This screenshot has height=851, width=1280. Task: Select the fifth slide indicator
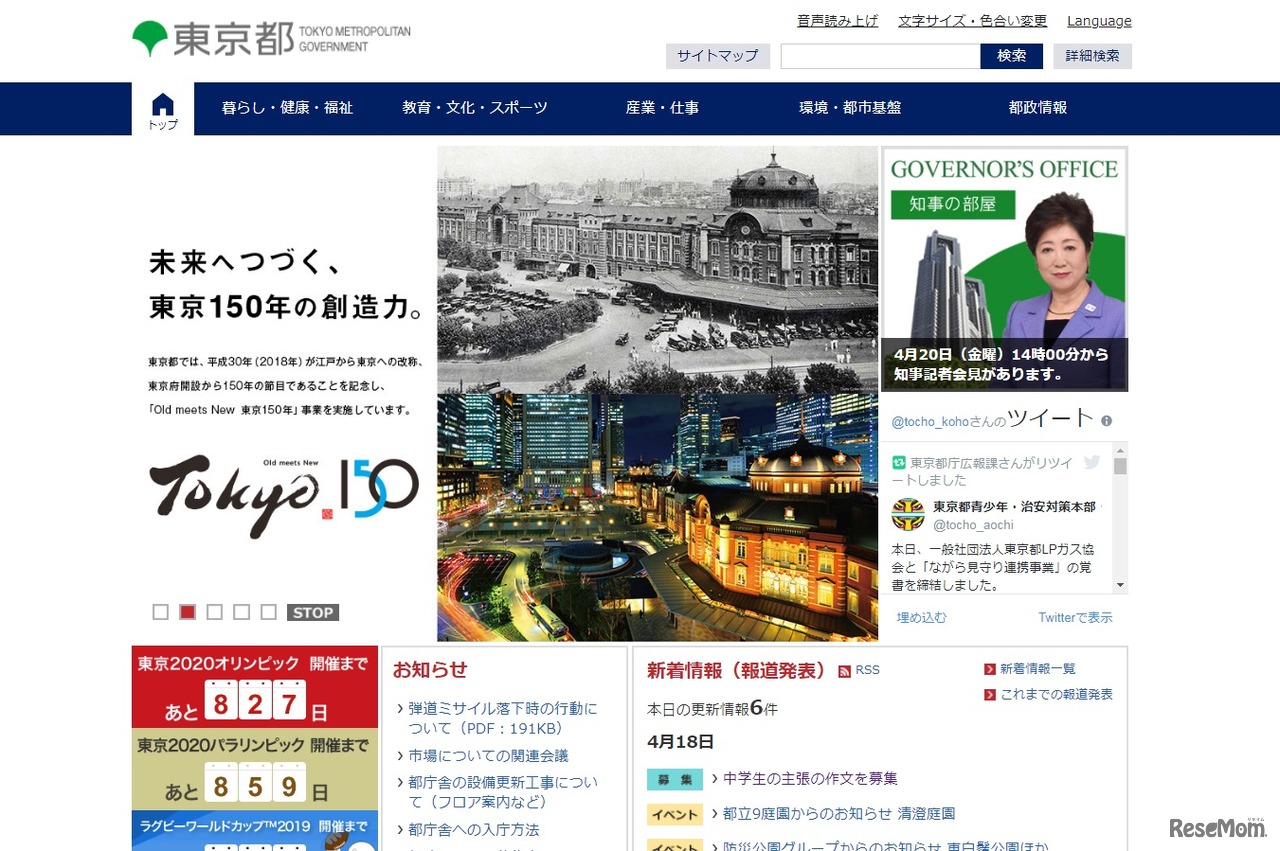[x=268, y=612]
